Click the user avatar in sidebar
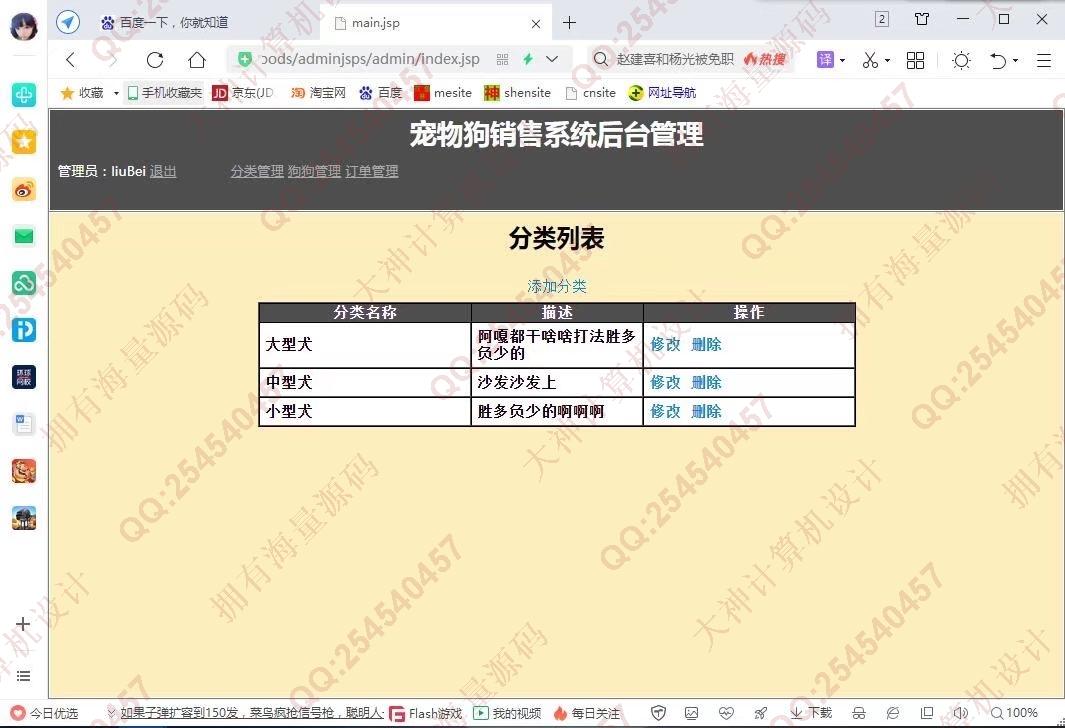This screenshot has height=728, width=1065. pyautogui.click(x=24, y=26)
